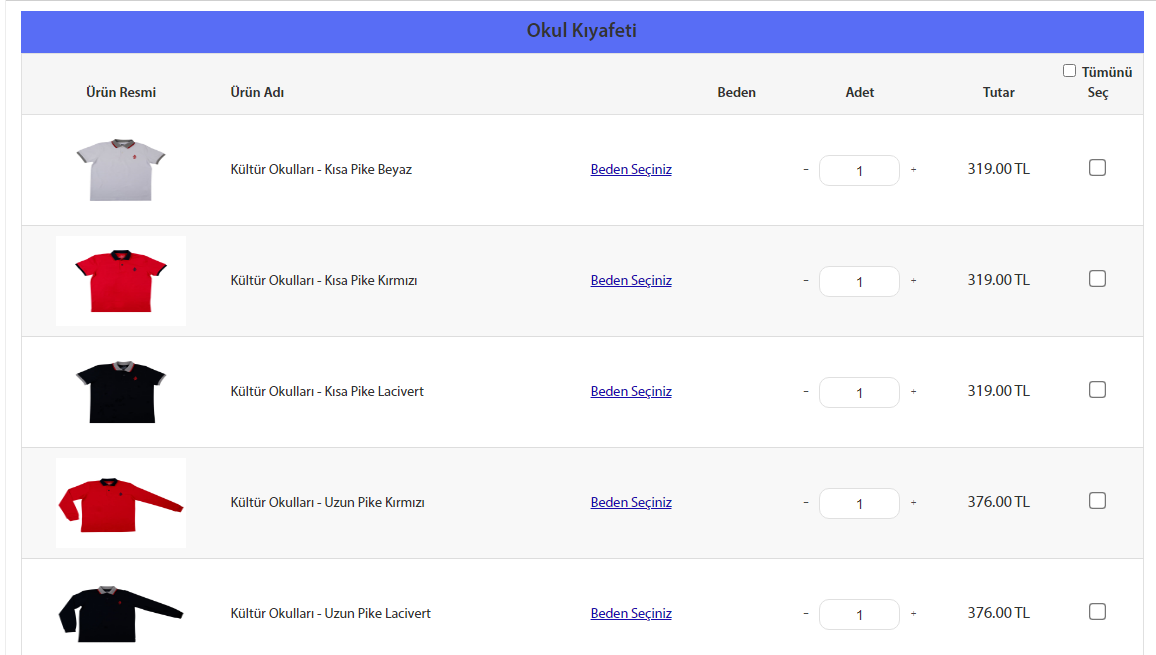Increase quantity for Uzun Pike Lacivert
1156x655 pixels.
coord(913,613)
